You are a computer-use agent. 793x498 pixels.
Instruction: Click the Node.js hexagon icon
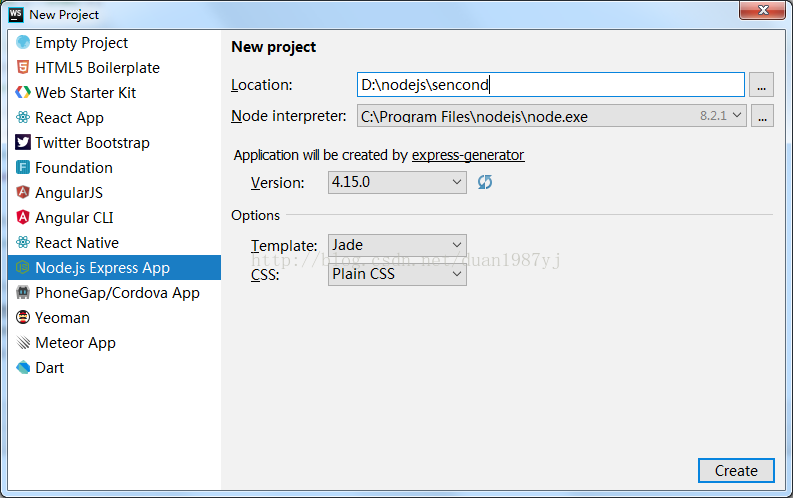23,267
